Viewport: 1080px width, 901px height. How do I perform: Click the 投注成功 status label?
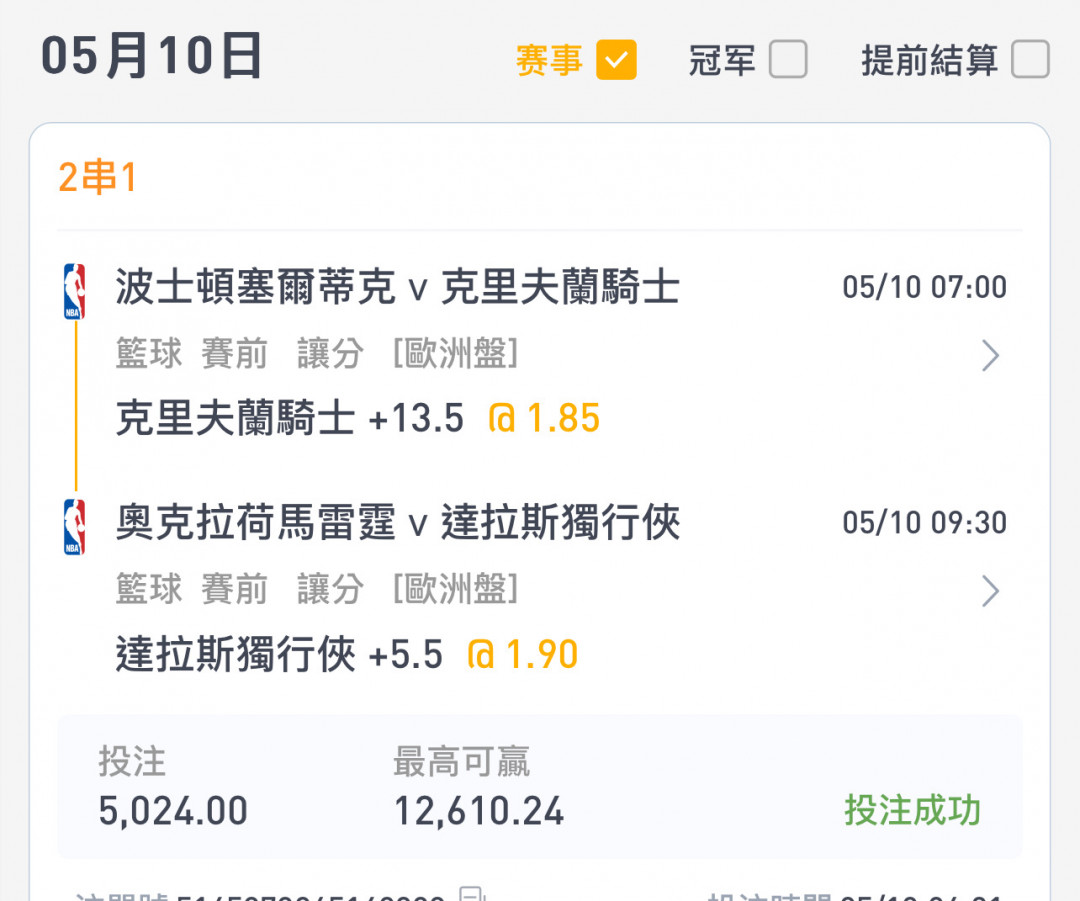pyautogui.click(x=912, y=810)
